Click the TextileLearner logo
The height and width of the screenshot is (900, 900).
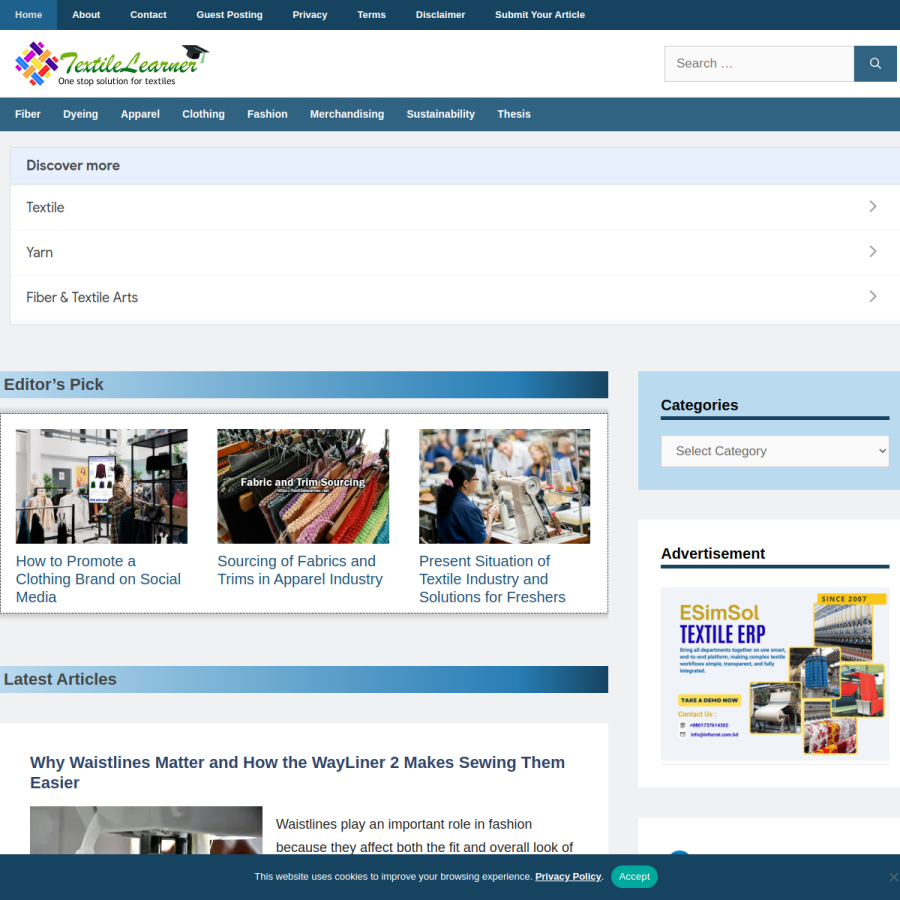(112, 64)
